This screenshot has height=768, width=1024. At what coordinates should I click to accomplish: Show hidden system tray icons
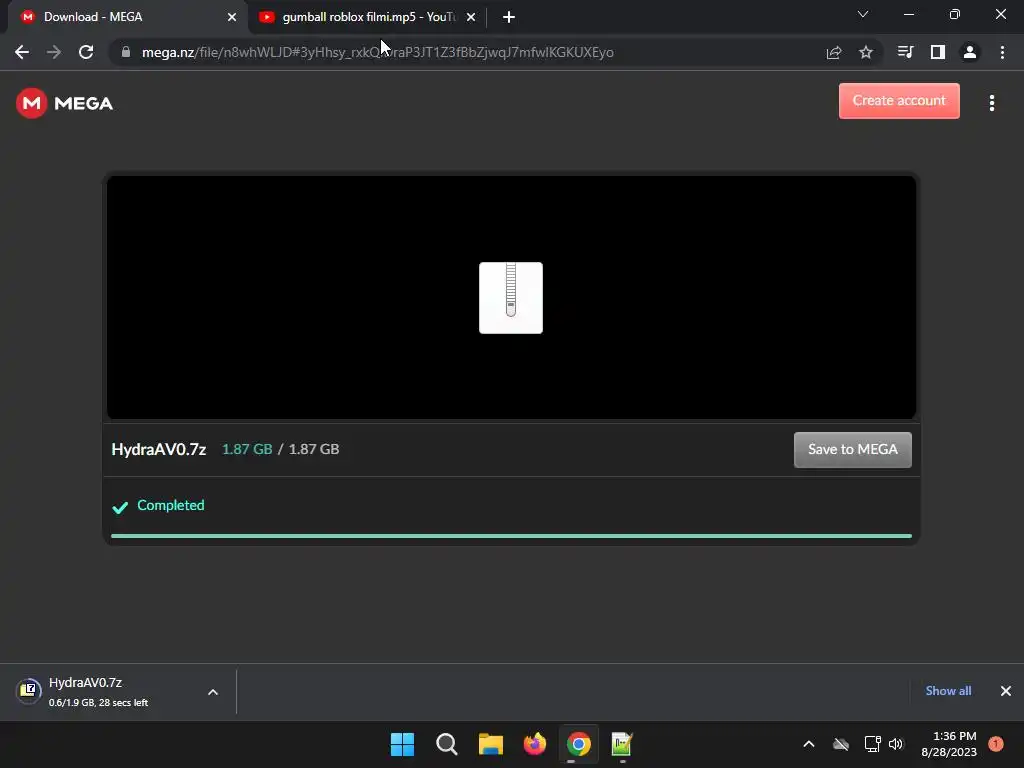(808, 744)
